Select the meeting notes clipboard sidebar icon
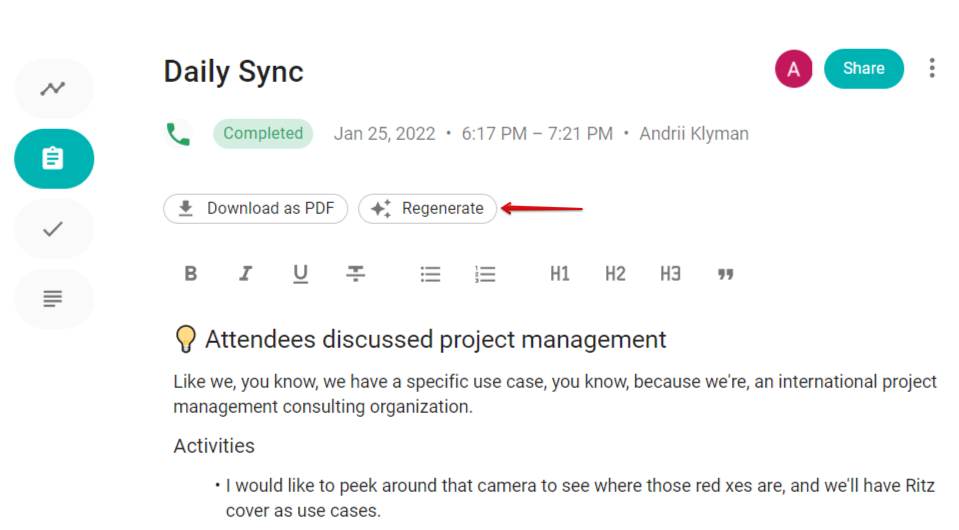Image resolution: width=959 pixels, height=530 pixels. coord(53,159)
